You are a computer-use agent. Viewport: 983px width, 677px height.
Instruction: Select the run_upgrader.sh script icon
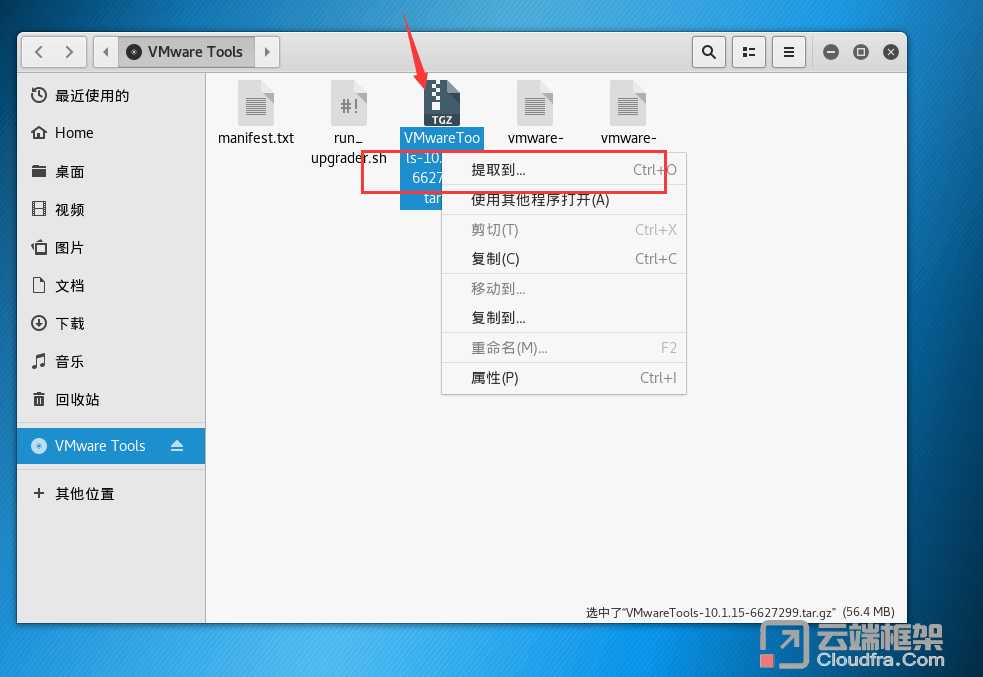point(349,103)
